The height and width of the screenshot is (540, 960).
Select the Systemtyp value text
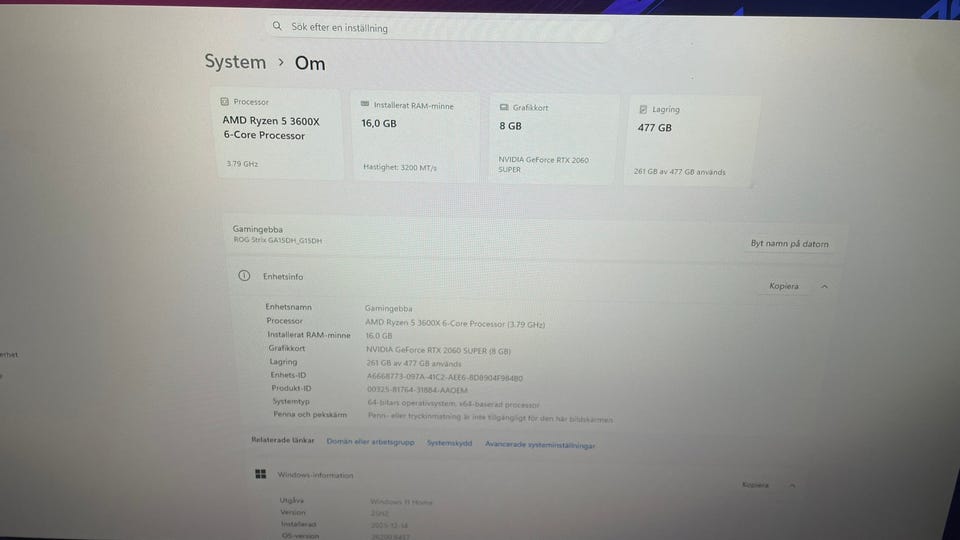click(453, 404)
